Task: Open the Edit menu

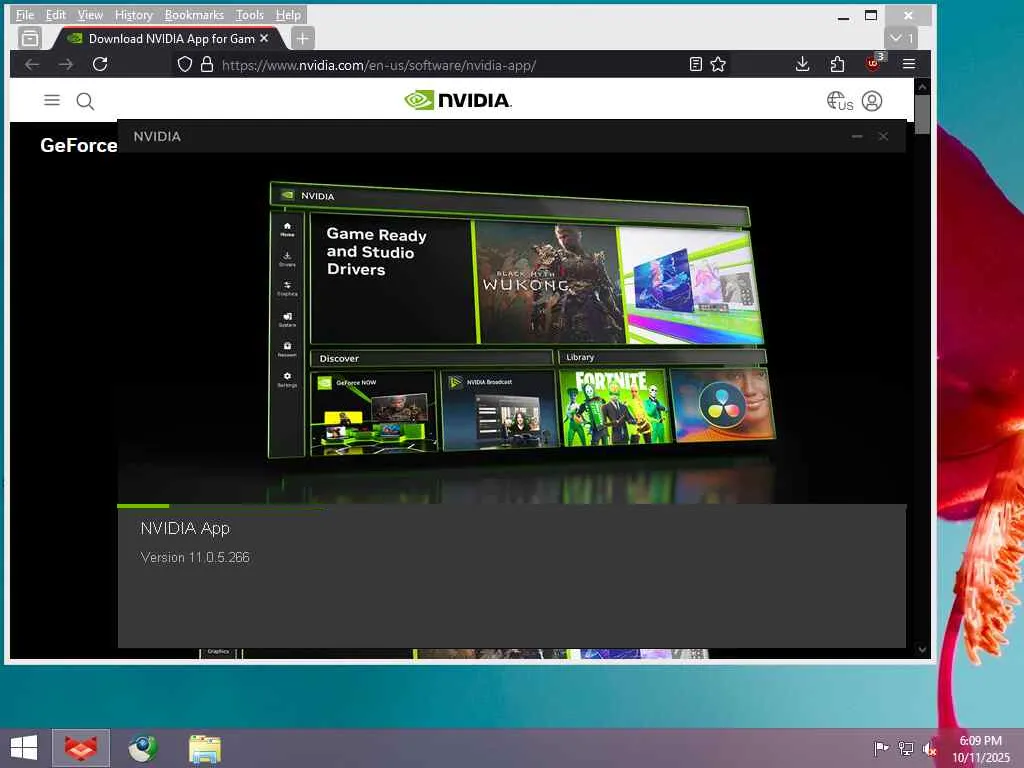Action: coord(56,14)
